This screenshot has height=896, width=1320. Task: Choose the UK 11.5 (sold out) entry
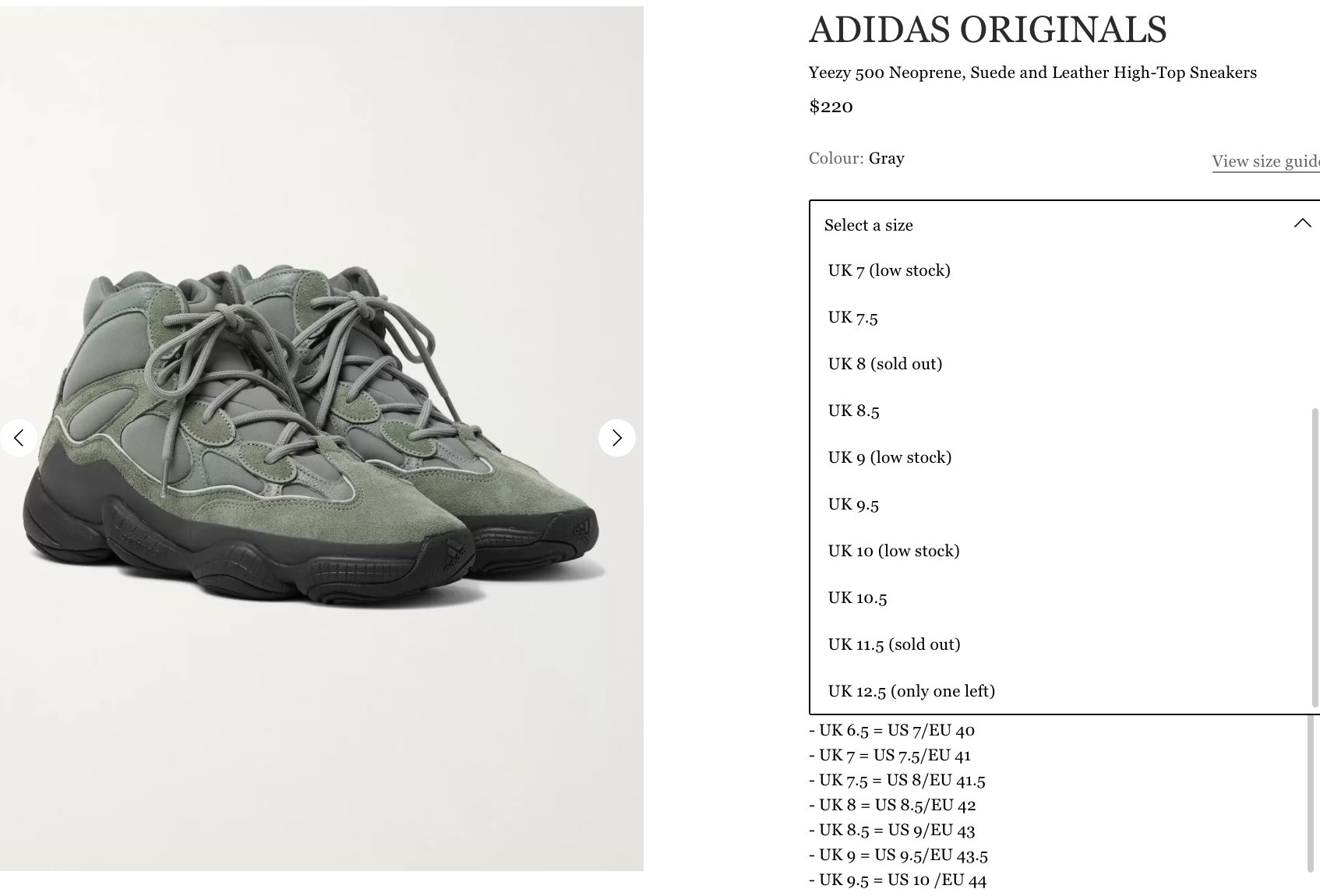[1061, 644]
